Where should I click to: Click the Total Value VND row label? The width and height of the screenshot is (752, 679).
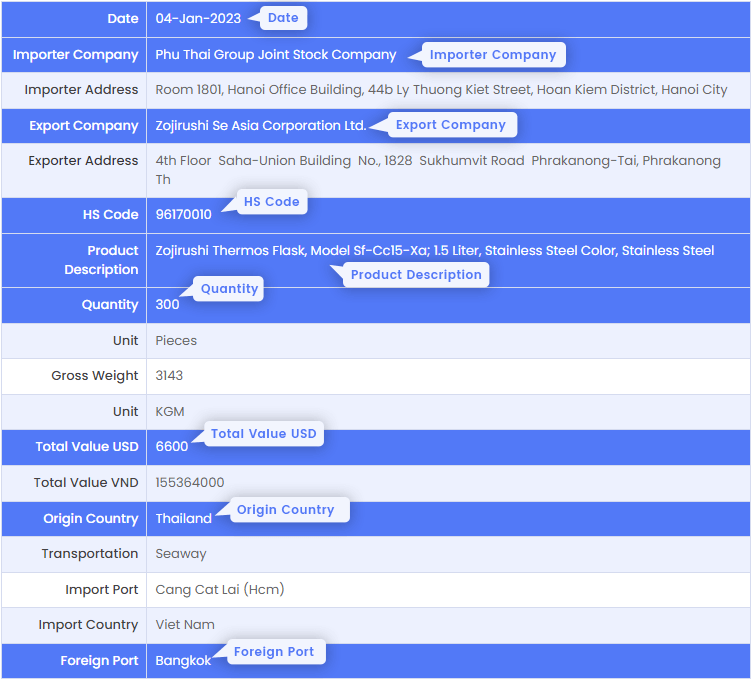(86, 482)
